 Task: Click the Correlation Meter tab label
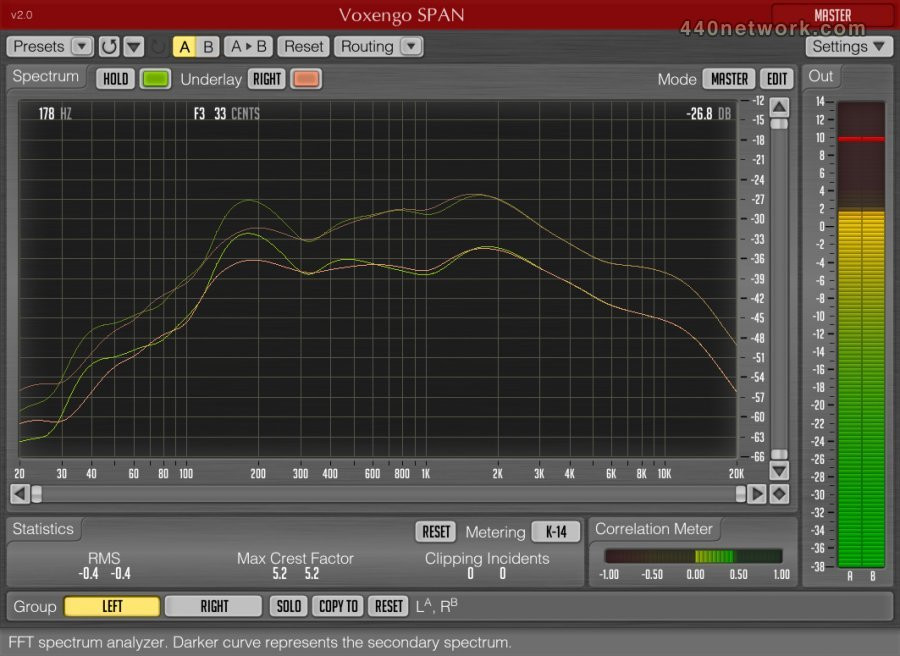click(x=654, y=529)
